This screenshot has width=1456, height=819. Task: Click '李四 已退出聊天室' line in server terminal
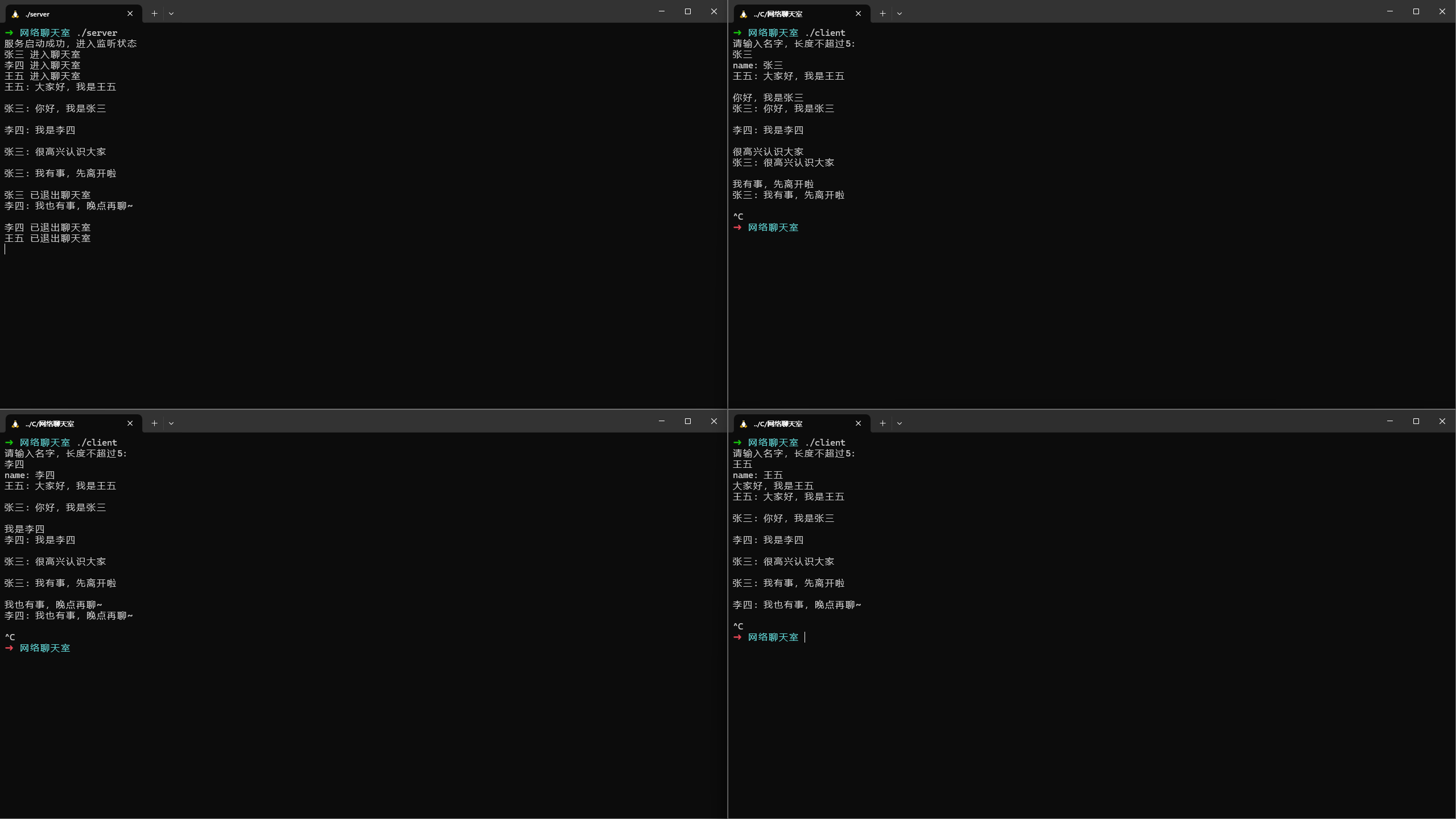[48, 228]
